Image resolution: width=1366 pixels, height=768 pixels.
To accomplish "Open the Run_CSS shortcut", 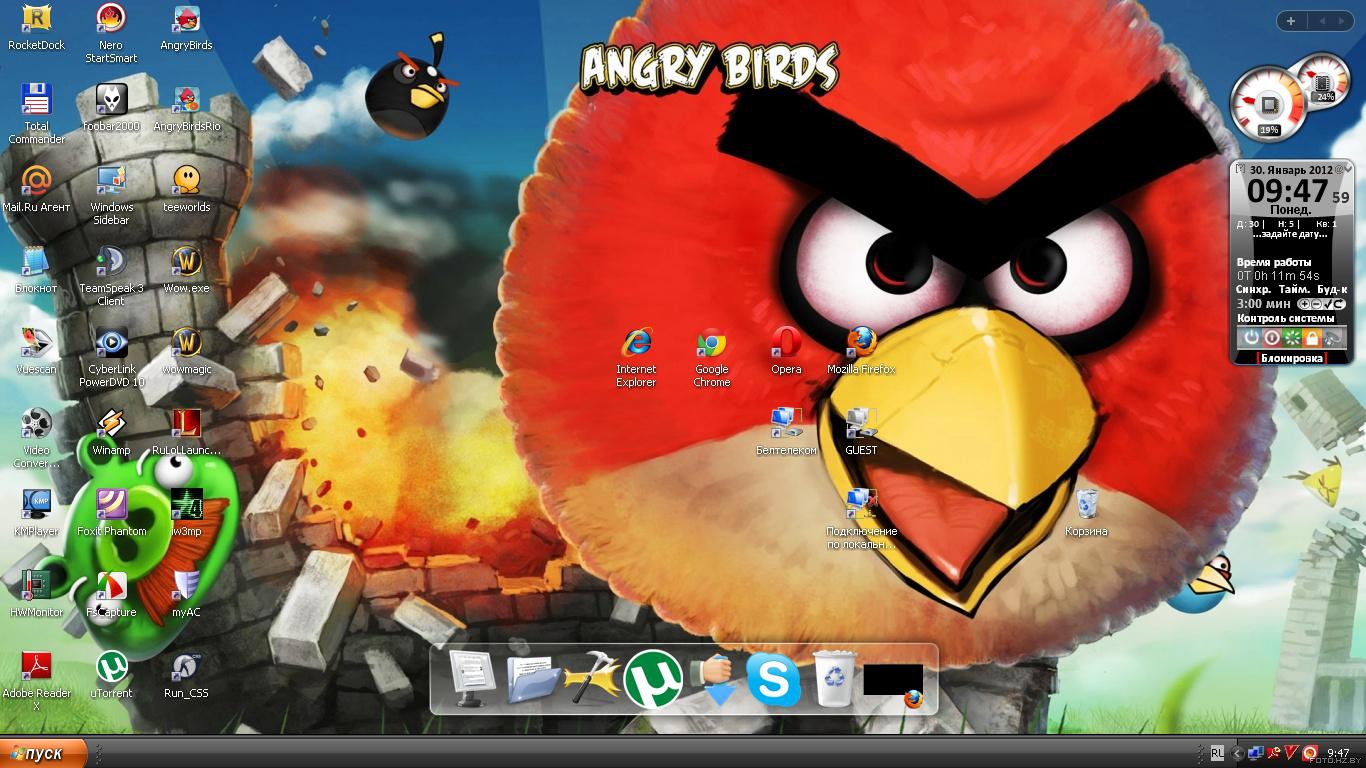I will [186, 674].
